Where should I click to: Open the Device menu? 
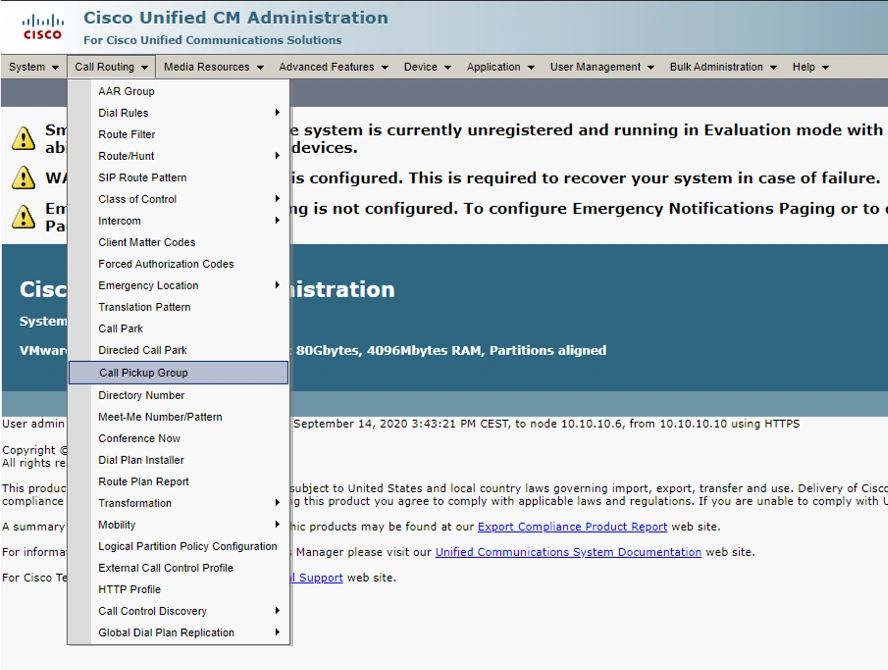click(x=427, y=67)
